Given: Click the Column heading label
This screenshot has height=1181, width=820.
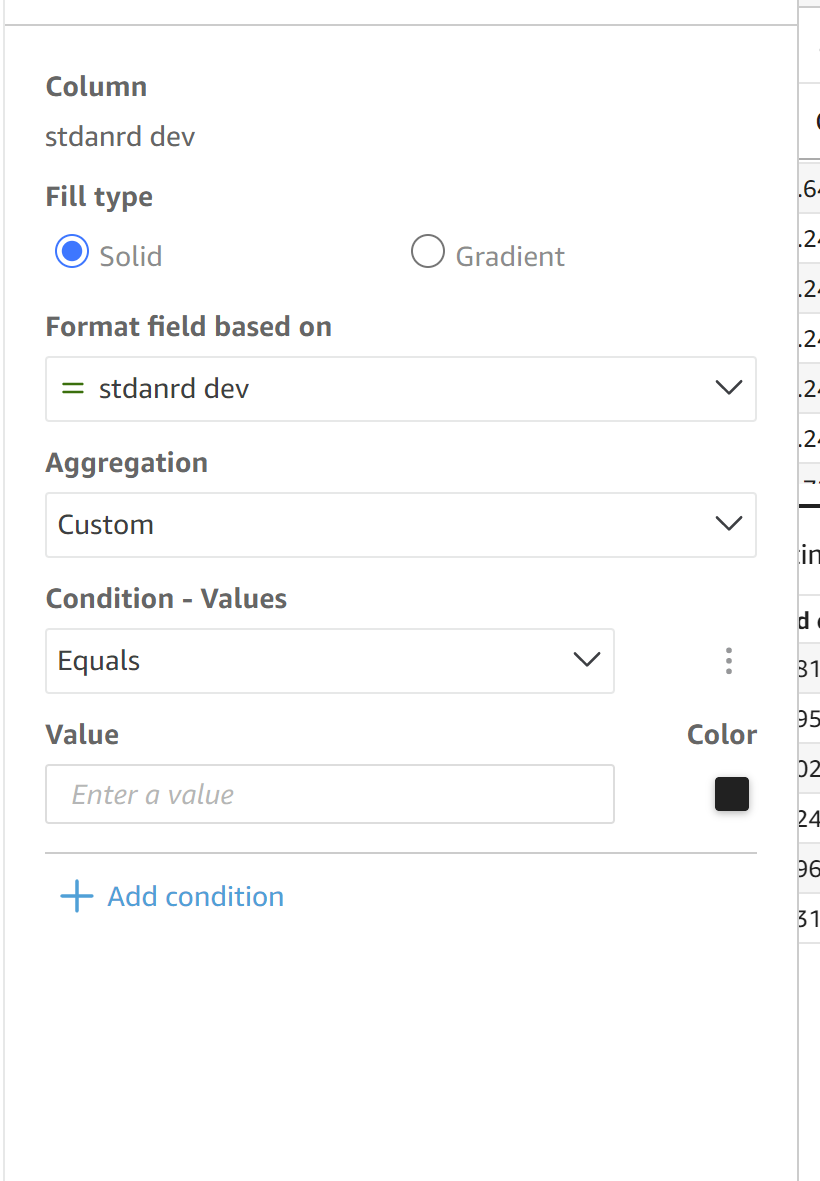Looking at the screenshot, I should point(96,87).
